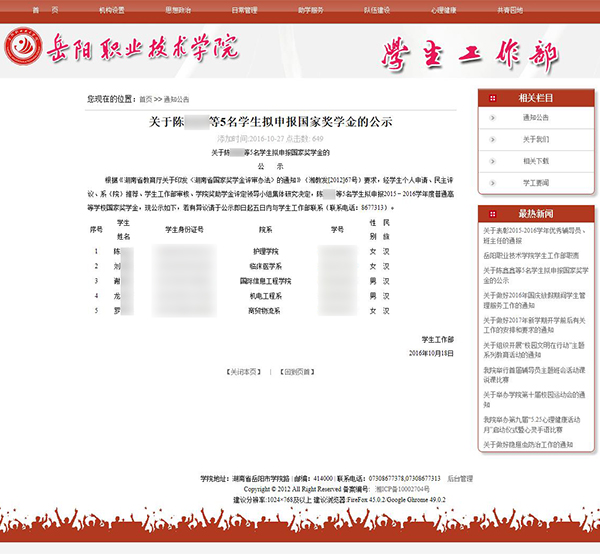Click the 关闭本页 link

[246, 372]
